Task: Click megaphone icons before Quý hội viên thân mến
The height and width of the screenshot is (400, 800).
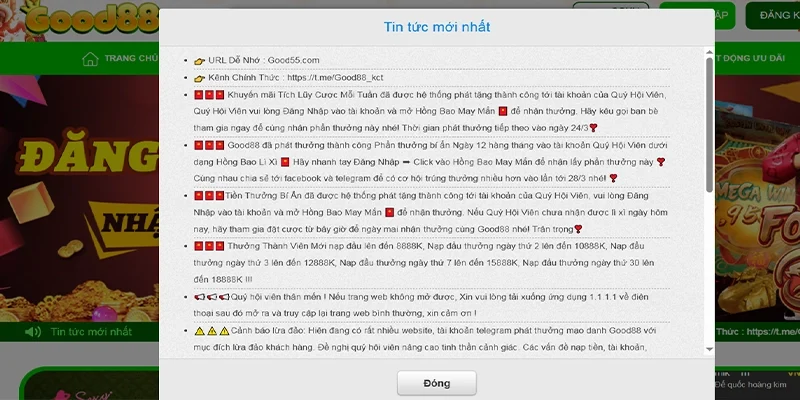Action: (x=212, y=297)
